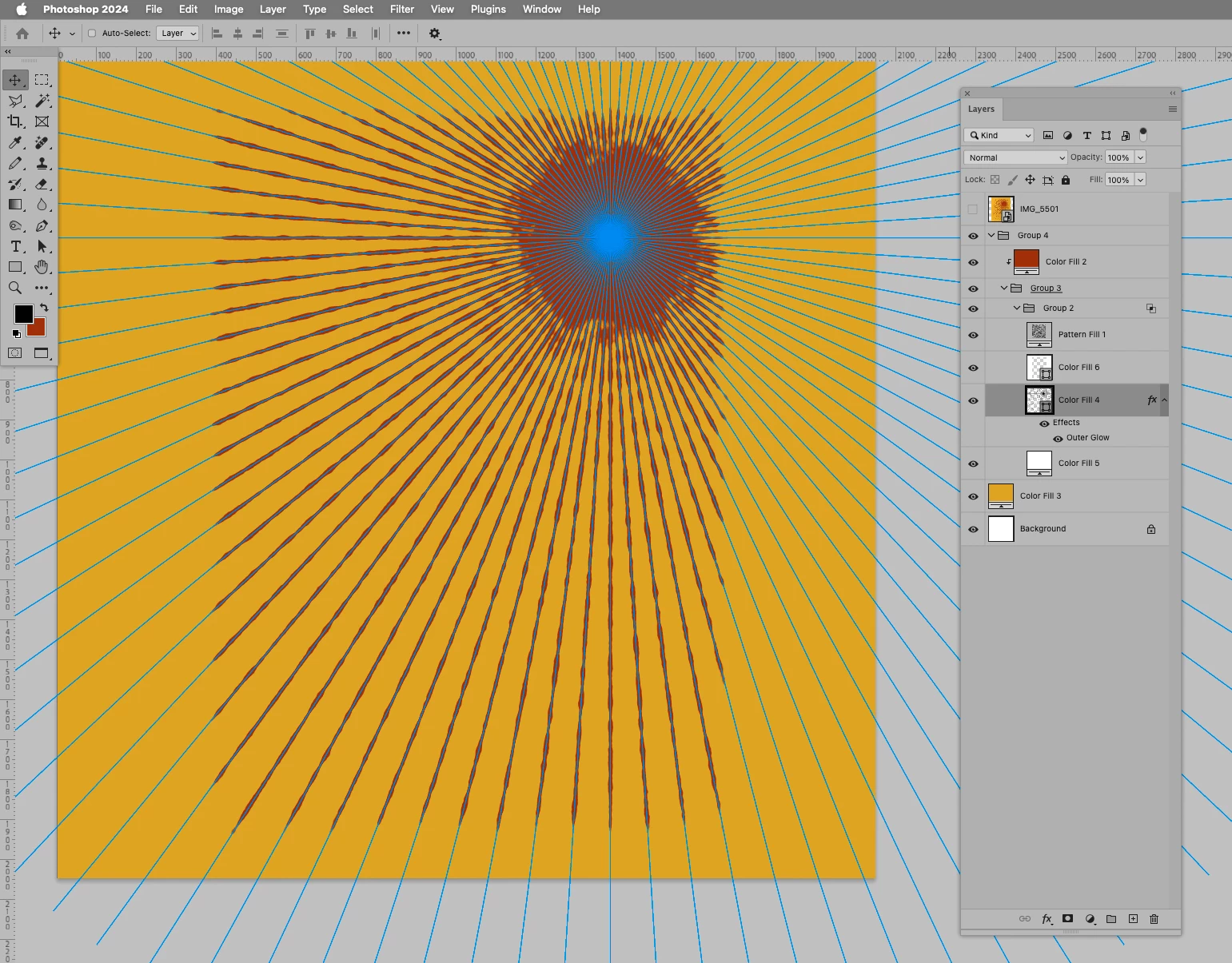Collapse Group 2 folder
Viewport: 1232px width, 963px height.
(x=1017, y=308)
